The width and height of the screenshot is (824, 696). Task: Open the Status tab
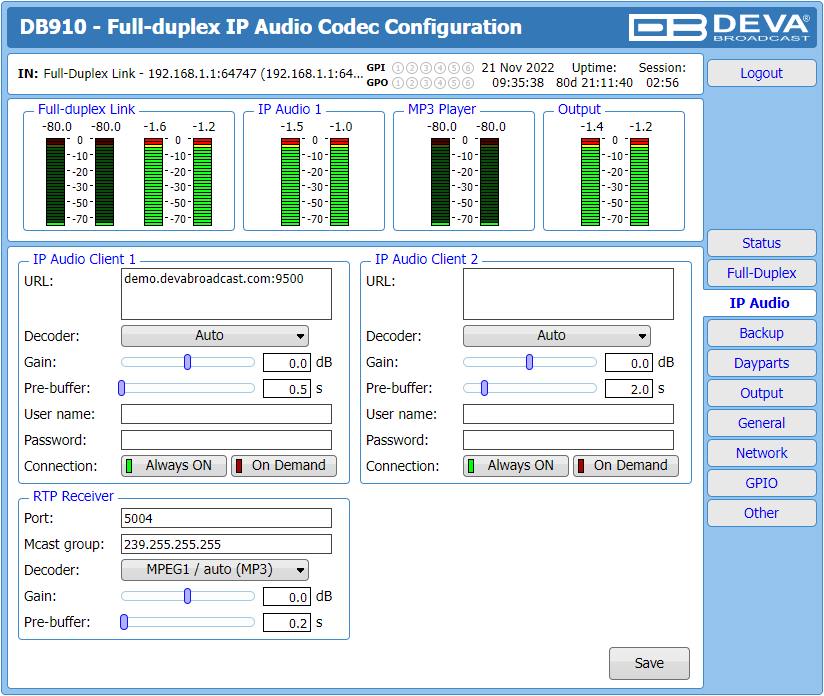click(761, 243)
